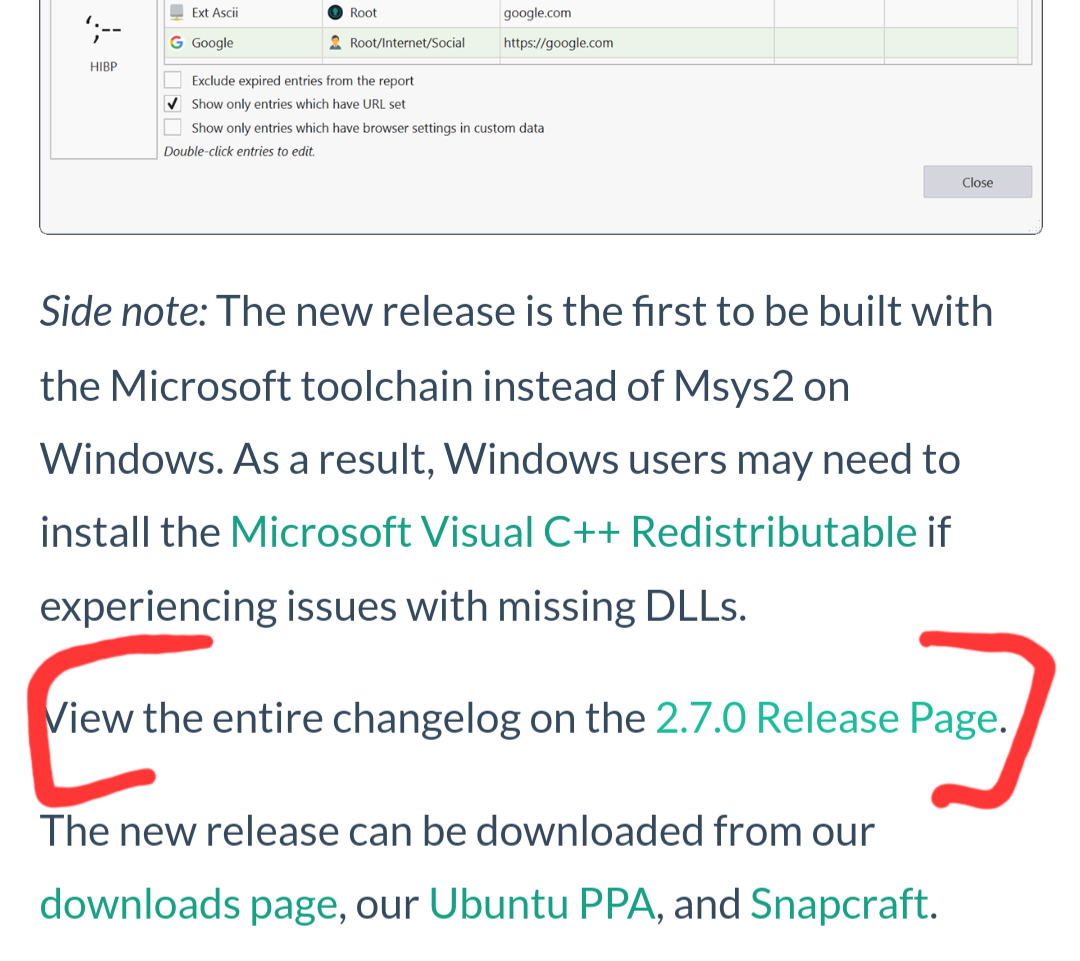Visit the downloads page link
Viewport: 1080px width, 961px height.
point(187,903)
